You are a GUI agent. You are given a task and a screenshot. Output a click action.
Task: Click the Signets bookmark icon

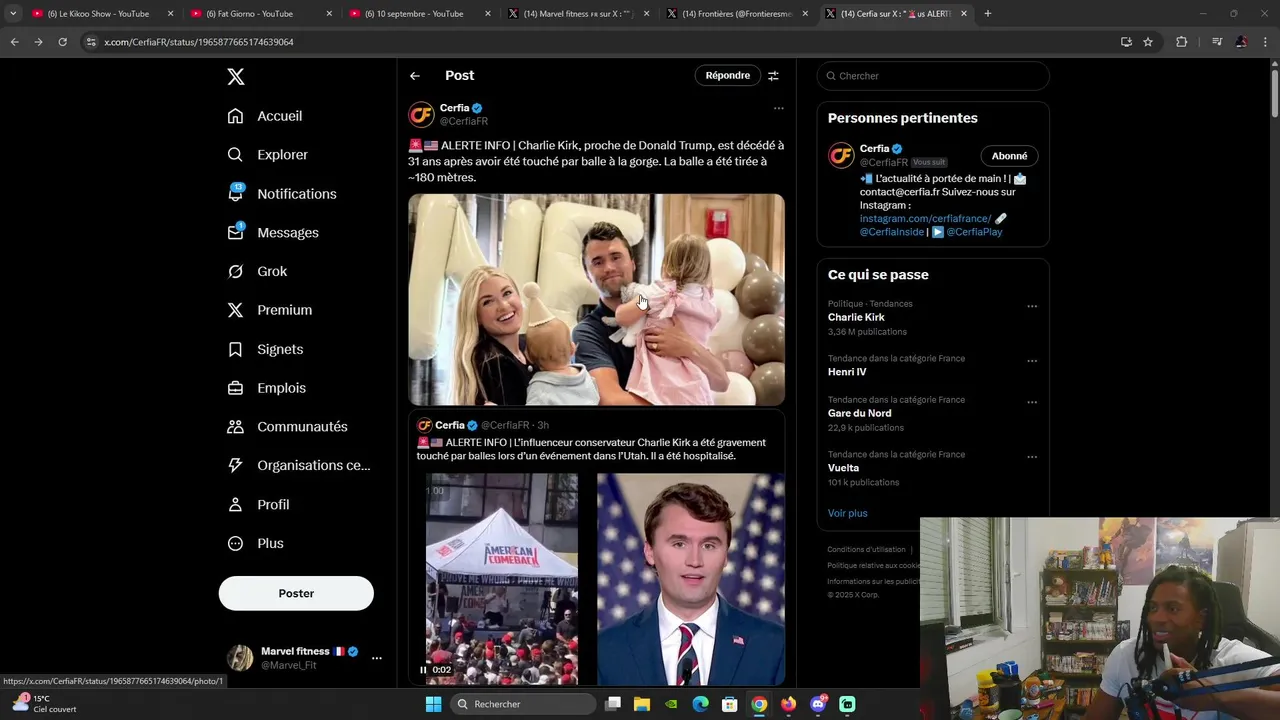coord(235,349)
